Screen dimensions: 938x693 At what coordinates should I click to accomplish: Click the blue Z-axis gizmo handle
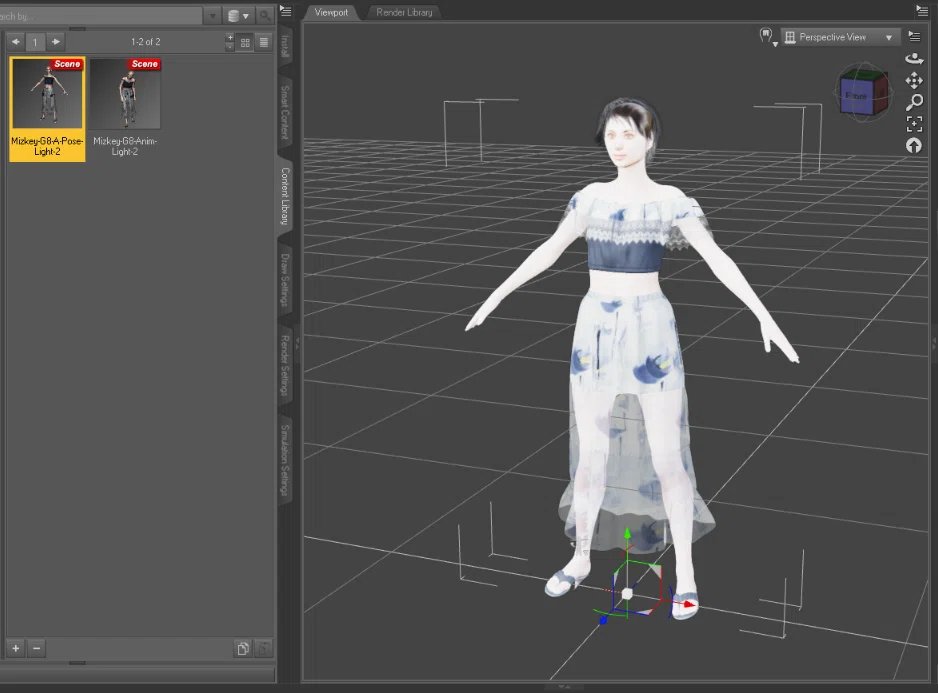603,621
